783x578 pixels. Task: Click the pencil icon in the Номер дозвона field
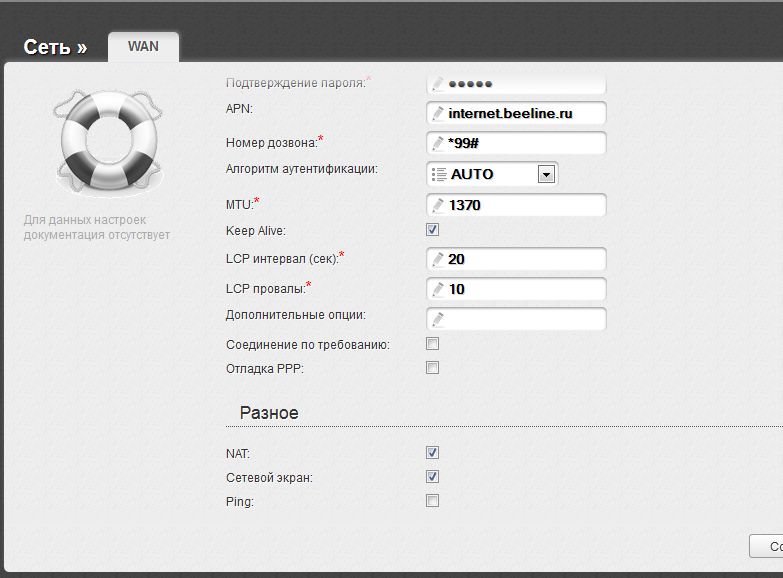pos(438,143)
